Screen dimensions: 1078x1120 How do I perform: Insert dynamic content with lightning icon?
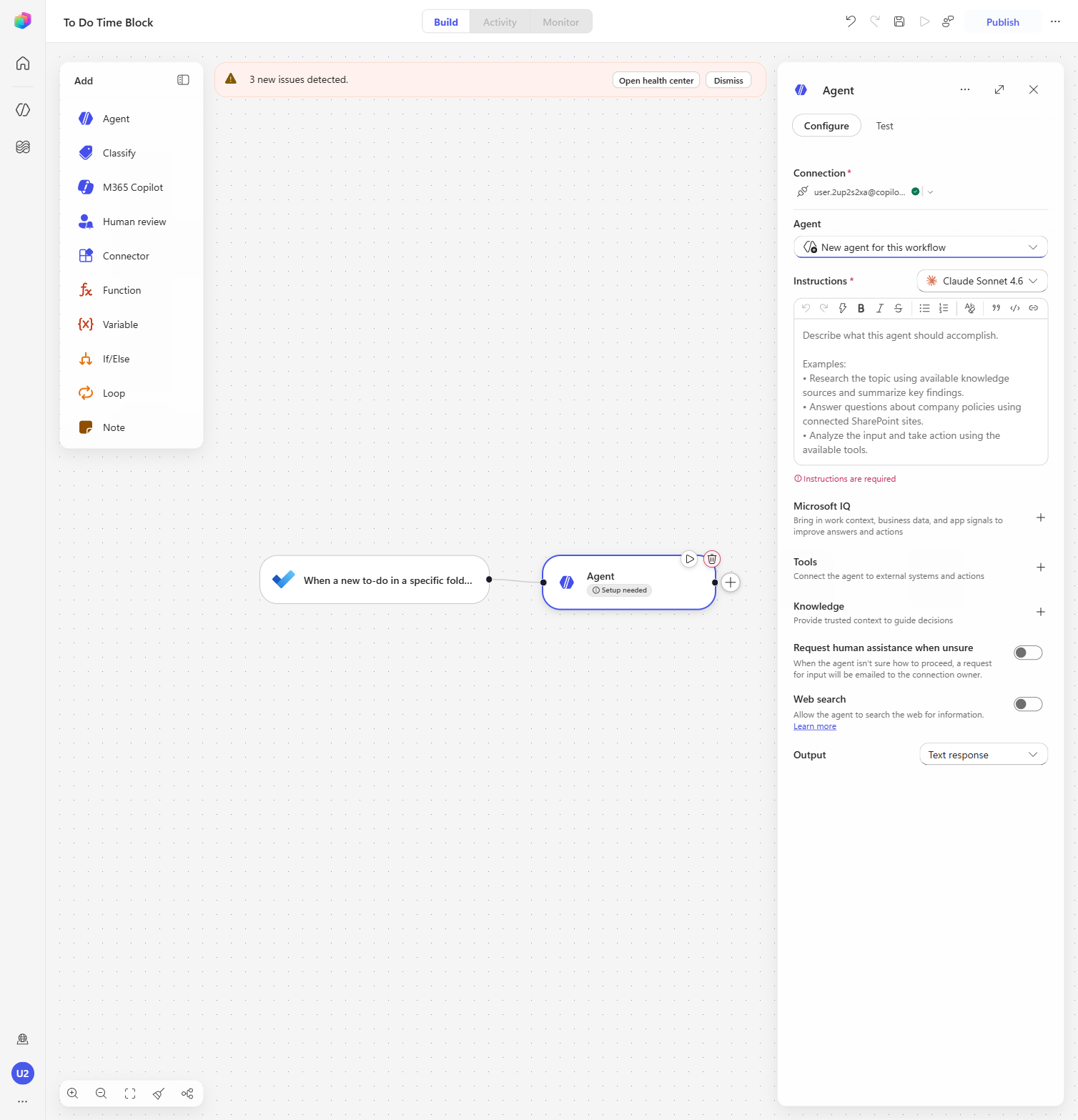(843, 308)
